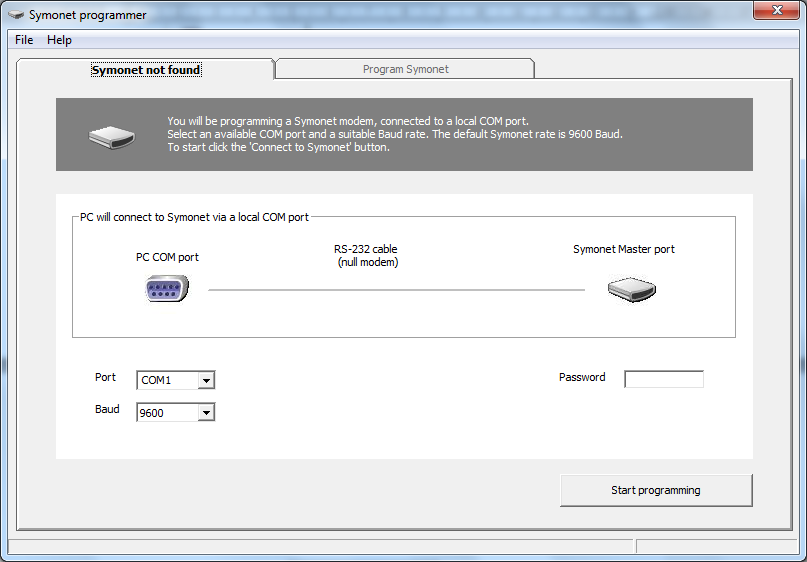Click 'PC will connect to Symonet via a local COM port' caption
Screen dimensions: 807x562
pyautogui.click(x=194, y=217)
